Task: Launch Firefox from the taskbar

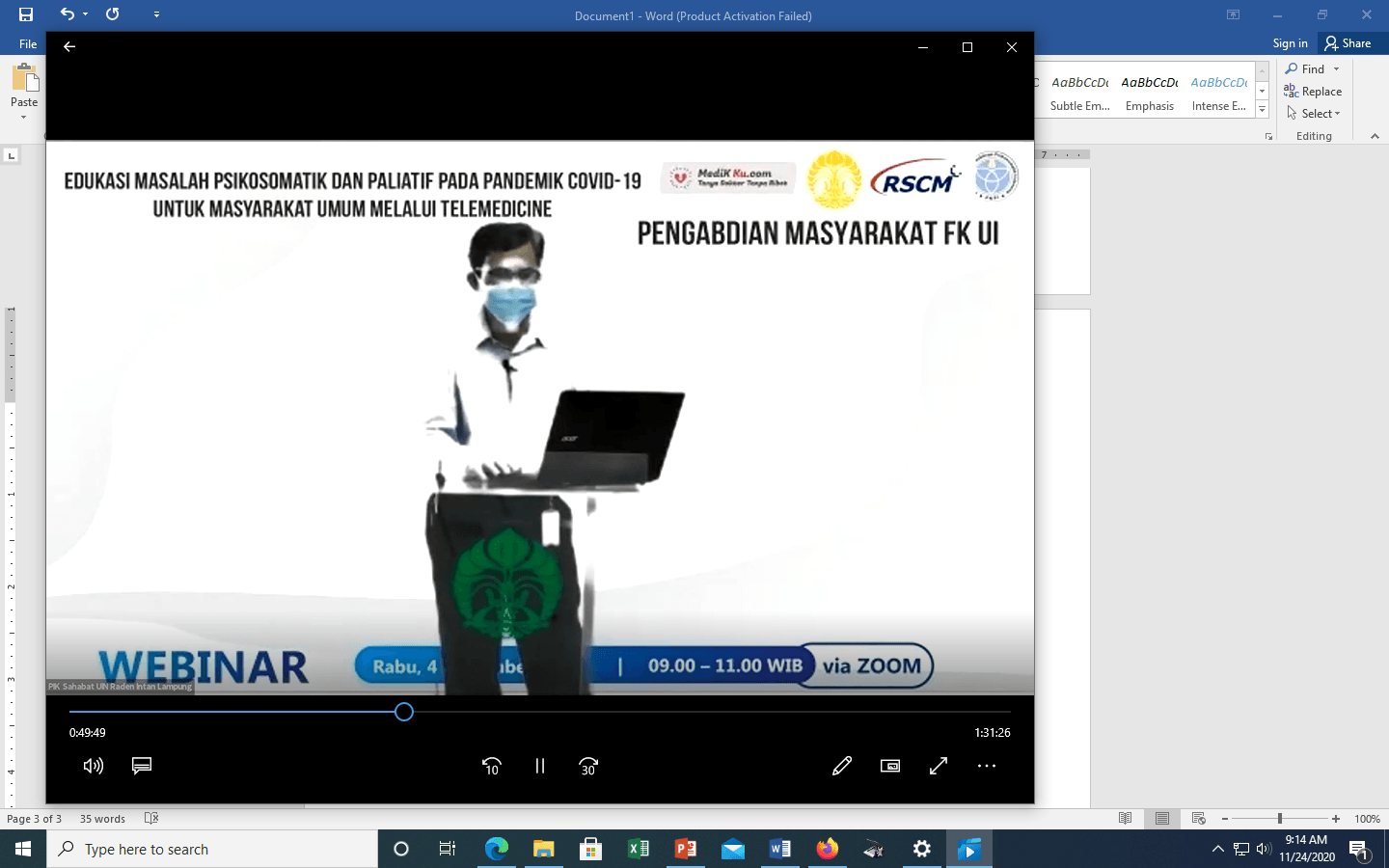Action: point(828,850)
